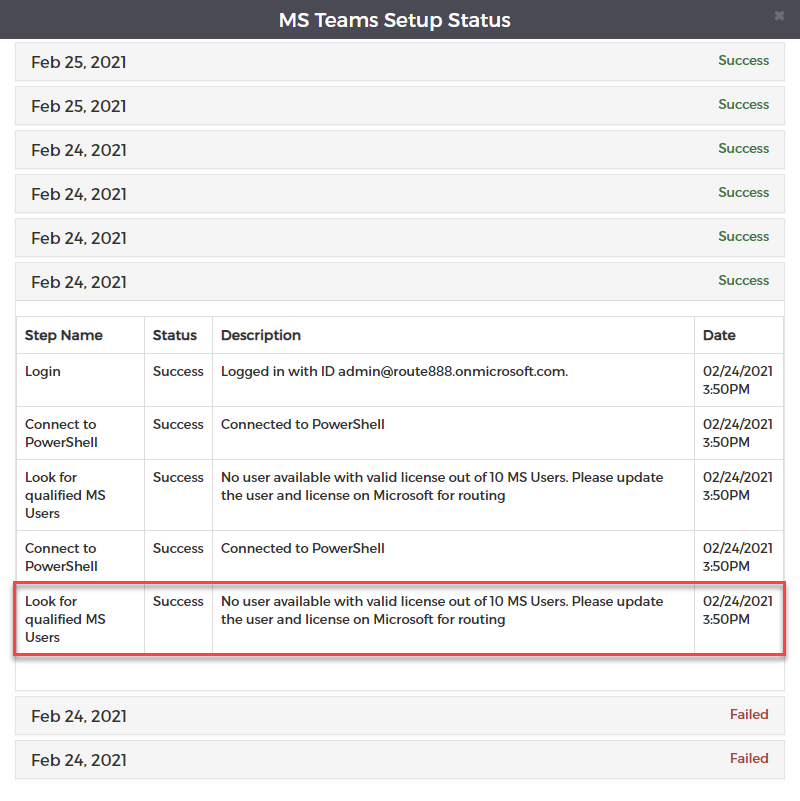Click the MS Teams Setup Status title
The width and height of the screenshot is (800, 801).
click(x=394, y=20)
